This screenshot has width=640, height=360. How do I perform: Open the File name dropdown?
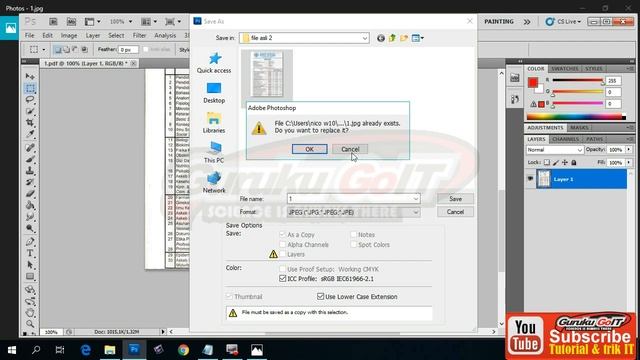tap(416, 199)
